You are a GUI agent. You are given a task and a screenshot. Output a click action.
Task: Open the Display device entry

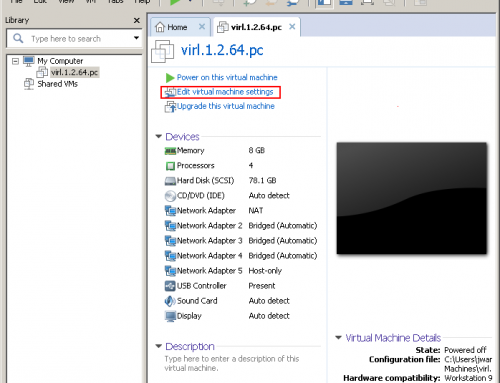pyautogui.click(x=189, y=316)
